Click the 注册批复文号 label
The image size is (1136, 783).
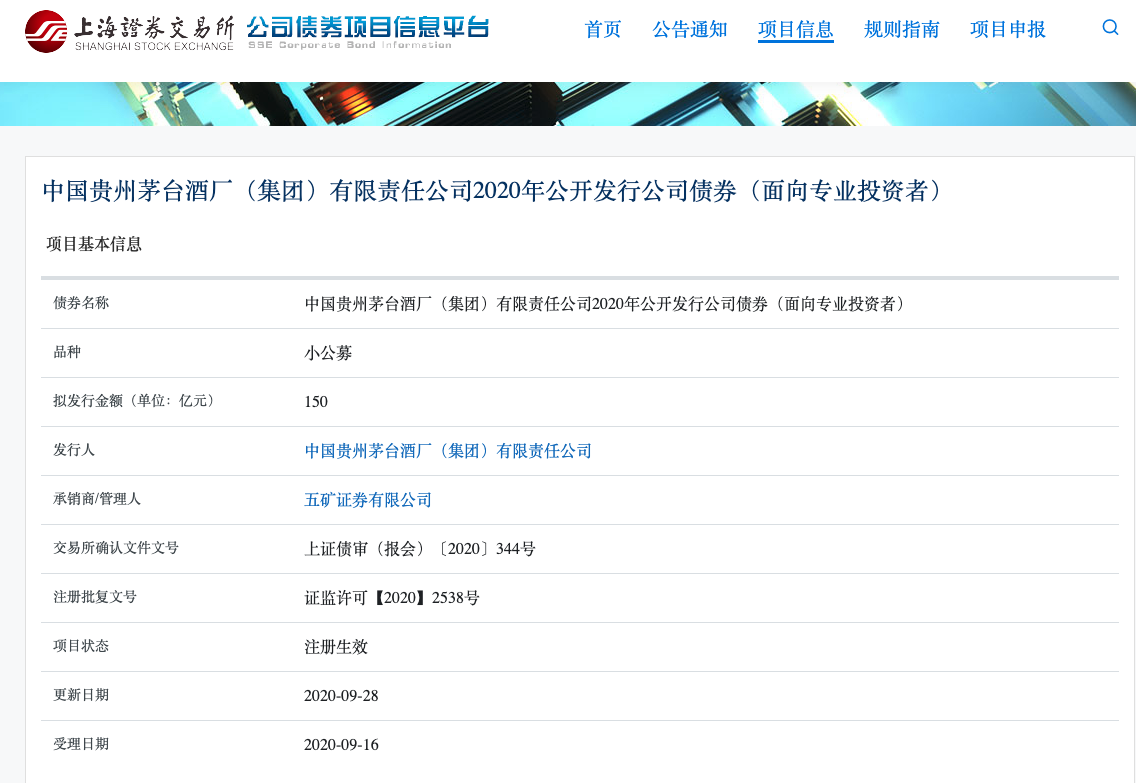(95, 597)
